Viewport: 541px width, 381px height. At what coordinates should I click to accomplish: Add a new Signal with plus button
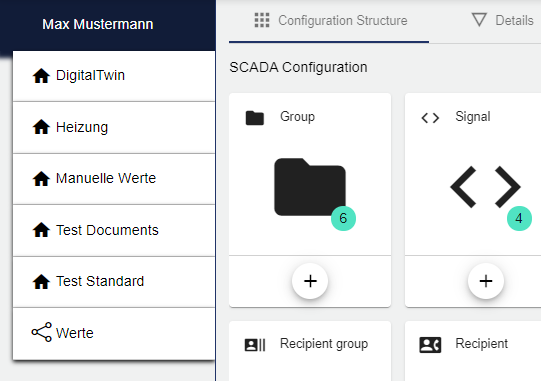coord(486,281)
